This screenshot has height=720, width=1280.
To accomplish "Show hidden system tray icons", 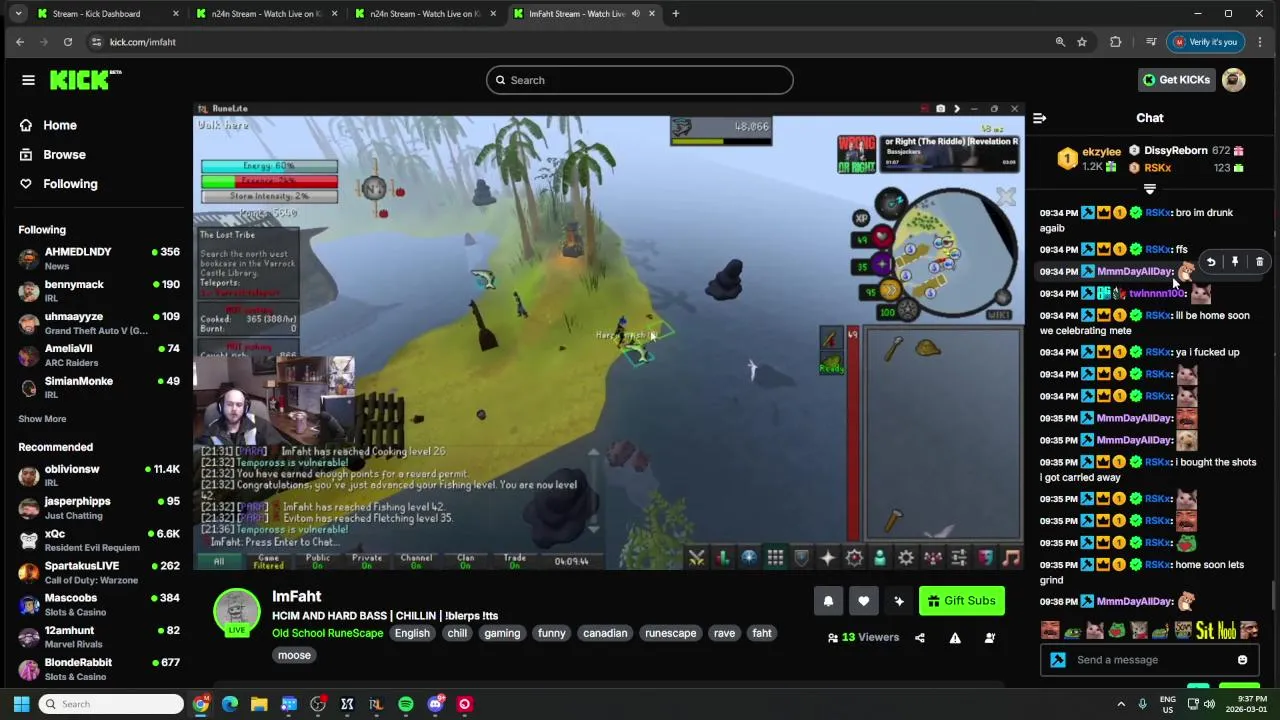I will 1121,704.
